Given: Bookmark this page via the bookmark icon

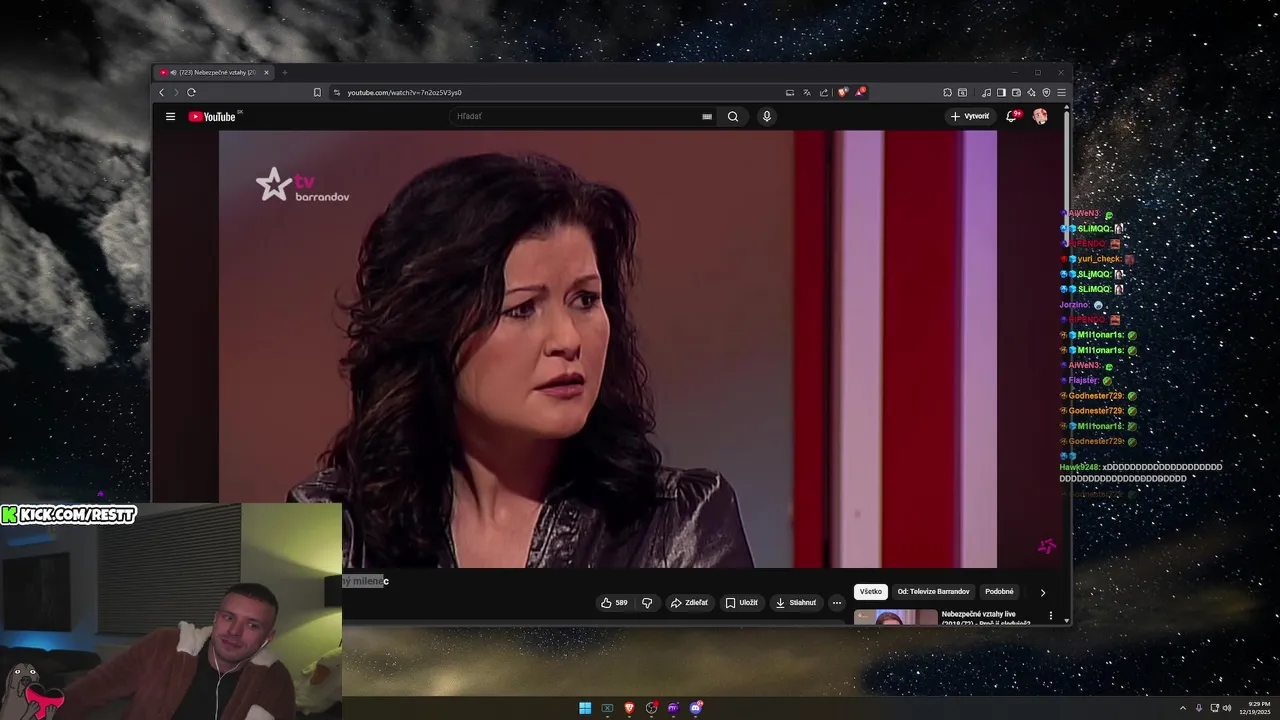Looking at the screenshot, I should pyautogui.click(x=317, y=92).
